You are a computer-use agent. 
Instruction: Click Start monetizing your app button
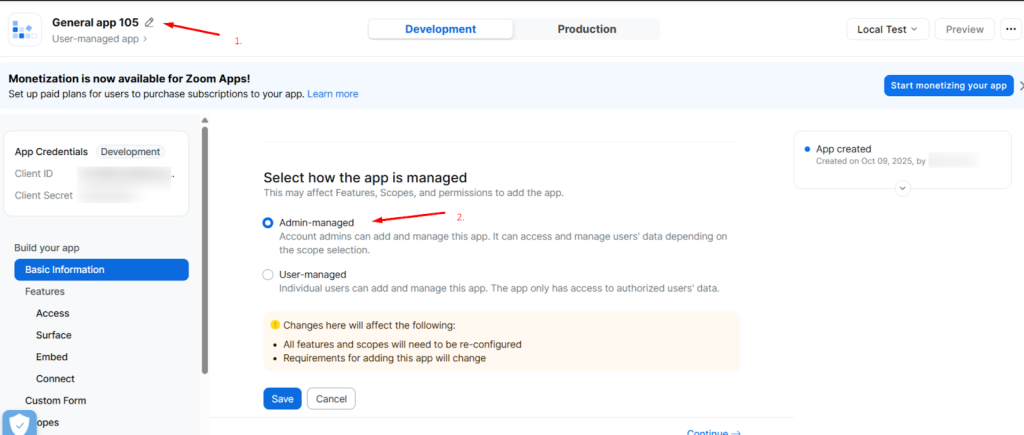pos(948,86)
